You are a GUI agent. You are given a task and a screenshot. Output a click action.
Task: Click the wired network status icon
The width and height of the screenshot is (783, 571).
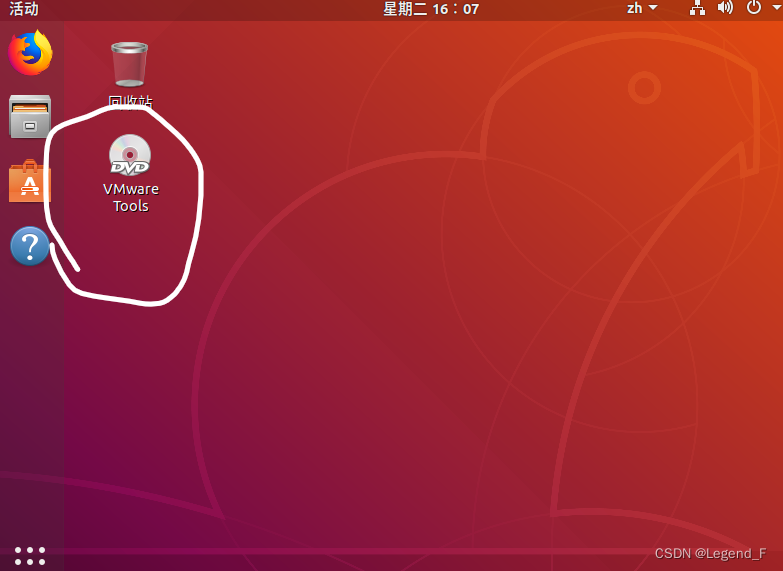(x=698, y=8)
